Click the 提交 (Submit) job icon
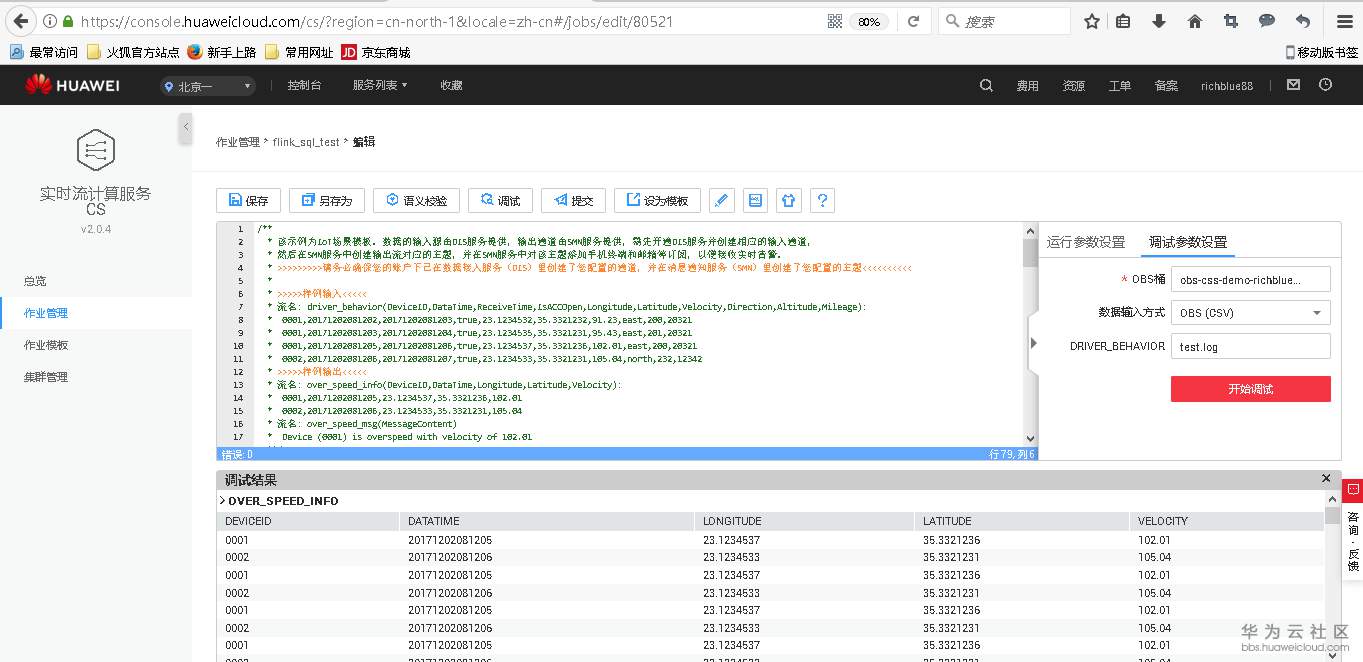1363x662 pixels. tap(572, 200)
